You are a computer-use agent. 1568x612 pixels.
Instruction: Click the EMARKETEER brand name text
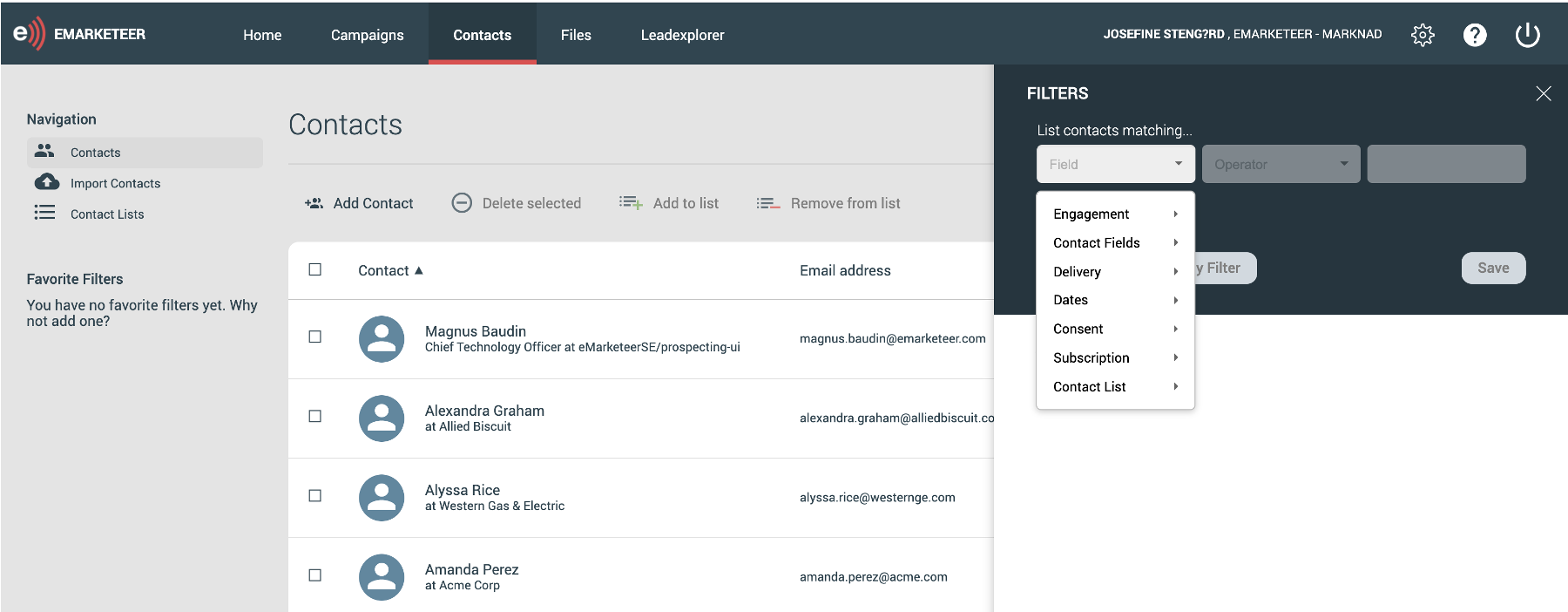(99, 34)
